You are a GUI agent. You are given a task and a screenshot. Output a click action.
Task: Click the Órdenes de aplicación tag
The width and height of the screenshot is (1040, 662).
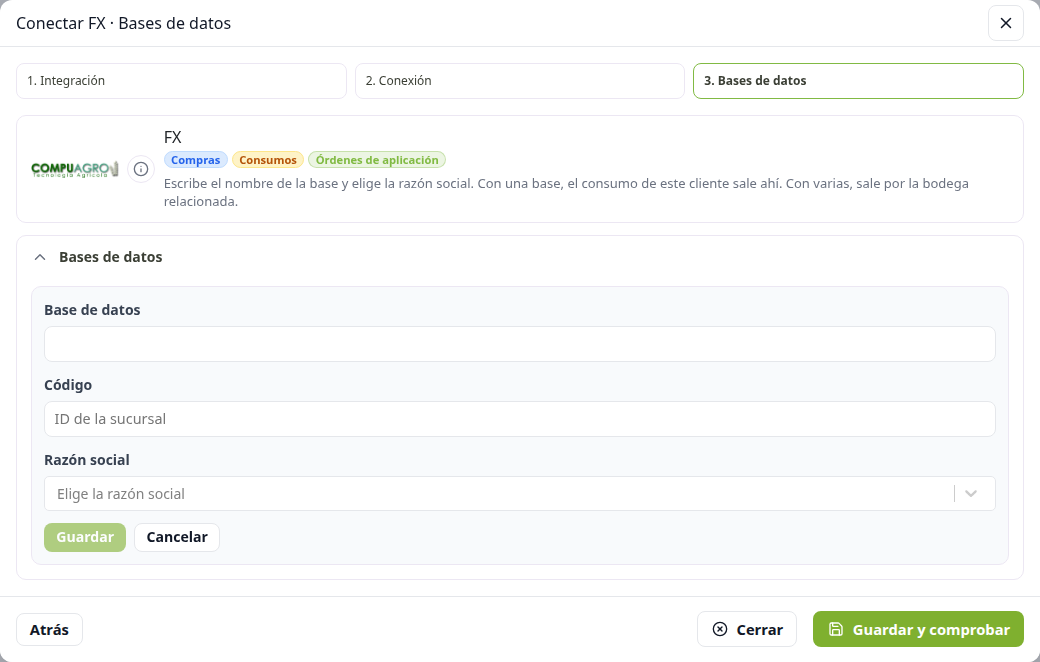(x=377, y=160)
